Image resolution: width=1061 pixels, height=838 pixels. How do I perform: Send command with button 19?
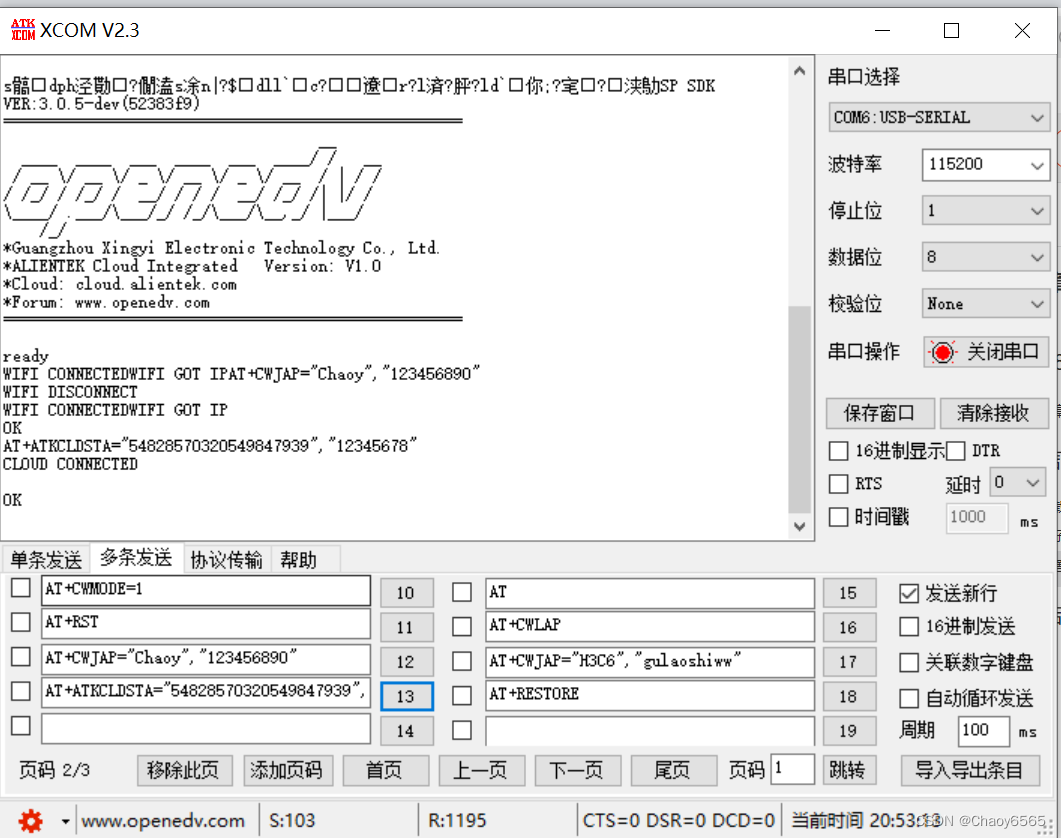[x=849, y=731]
